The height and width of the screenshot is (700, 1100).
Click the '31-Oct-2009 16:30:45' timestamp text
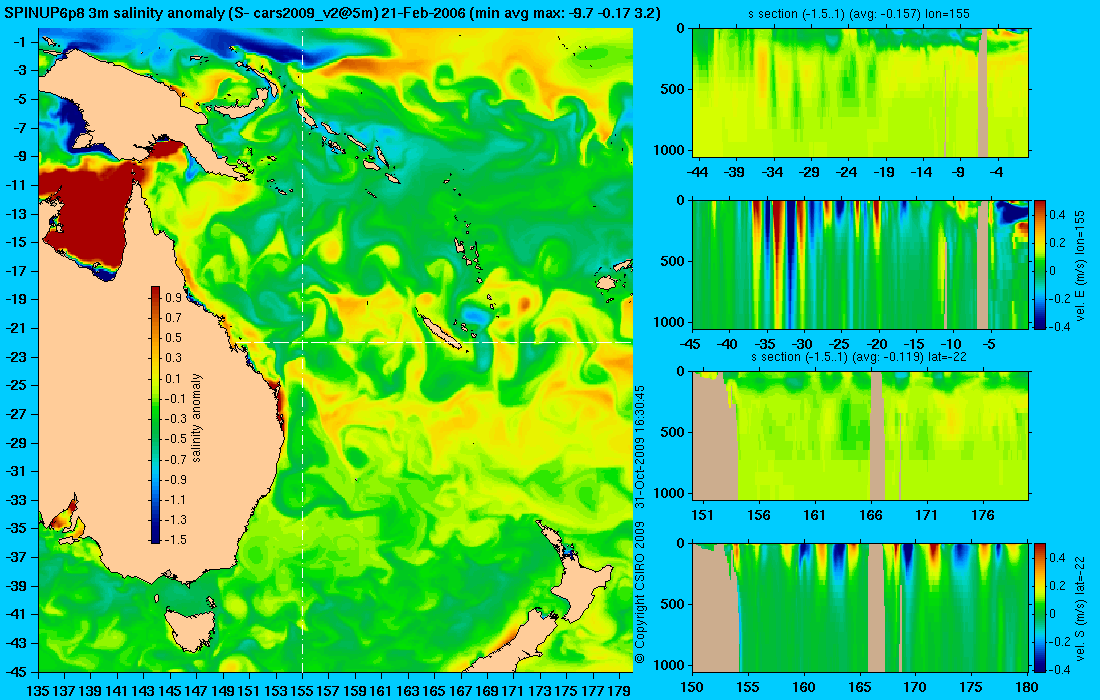639,446
